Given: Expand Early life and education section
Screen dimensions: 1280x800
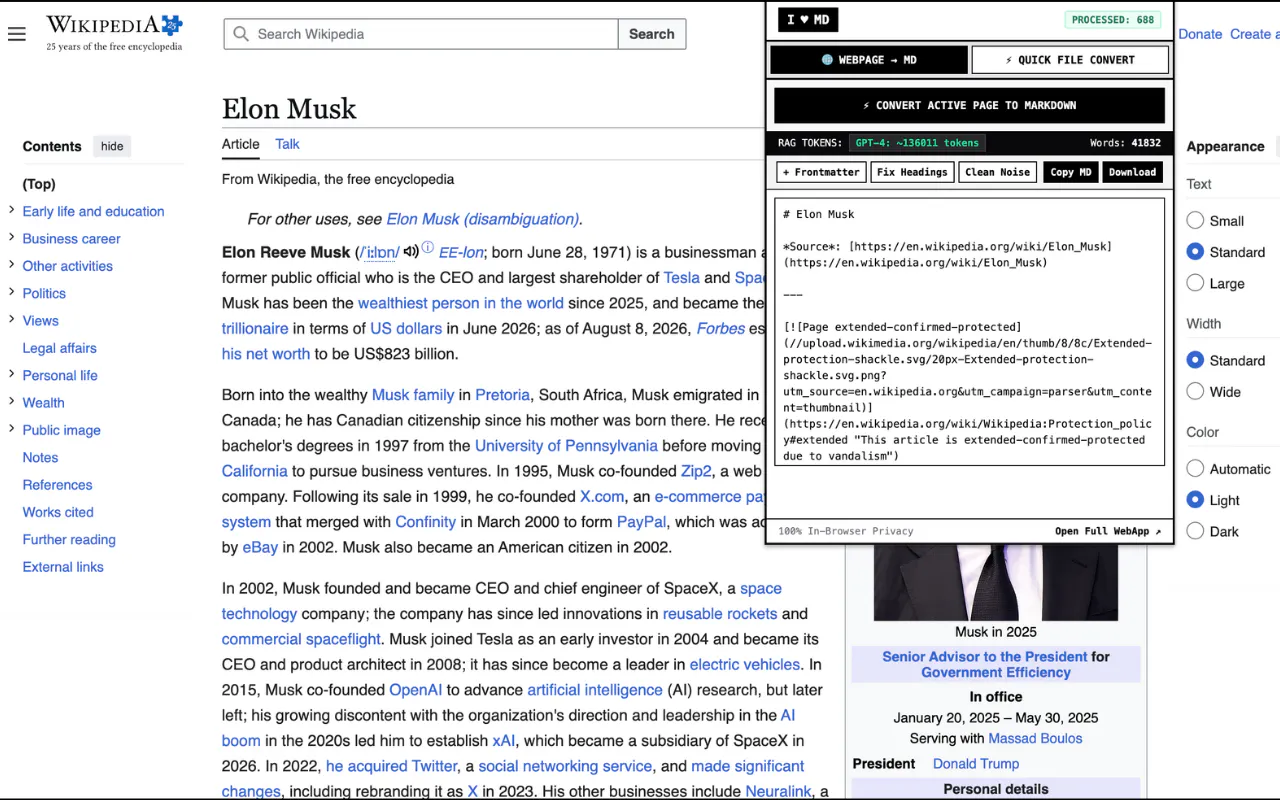Looking at the screenshot, I should [x=11, y=211].
